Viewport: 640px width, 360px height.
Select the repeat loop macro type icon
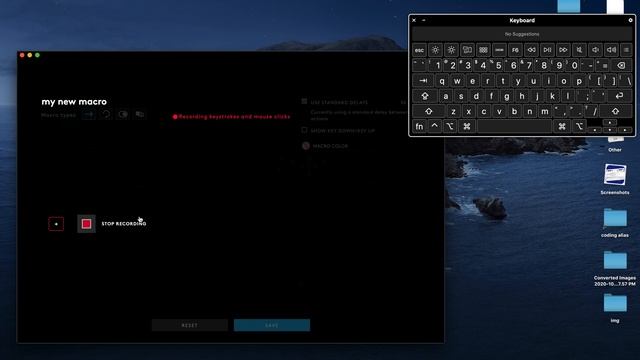pos(106,115)
